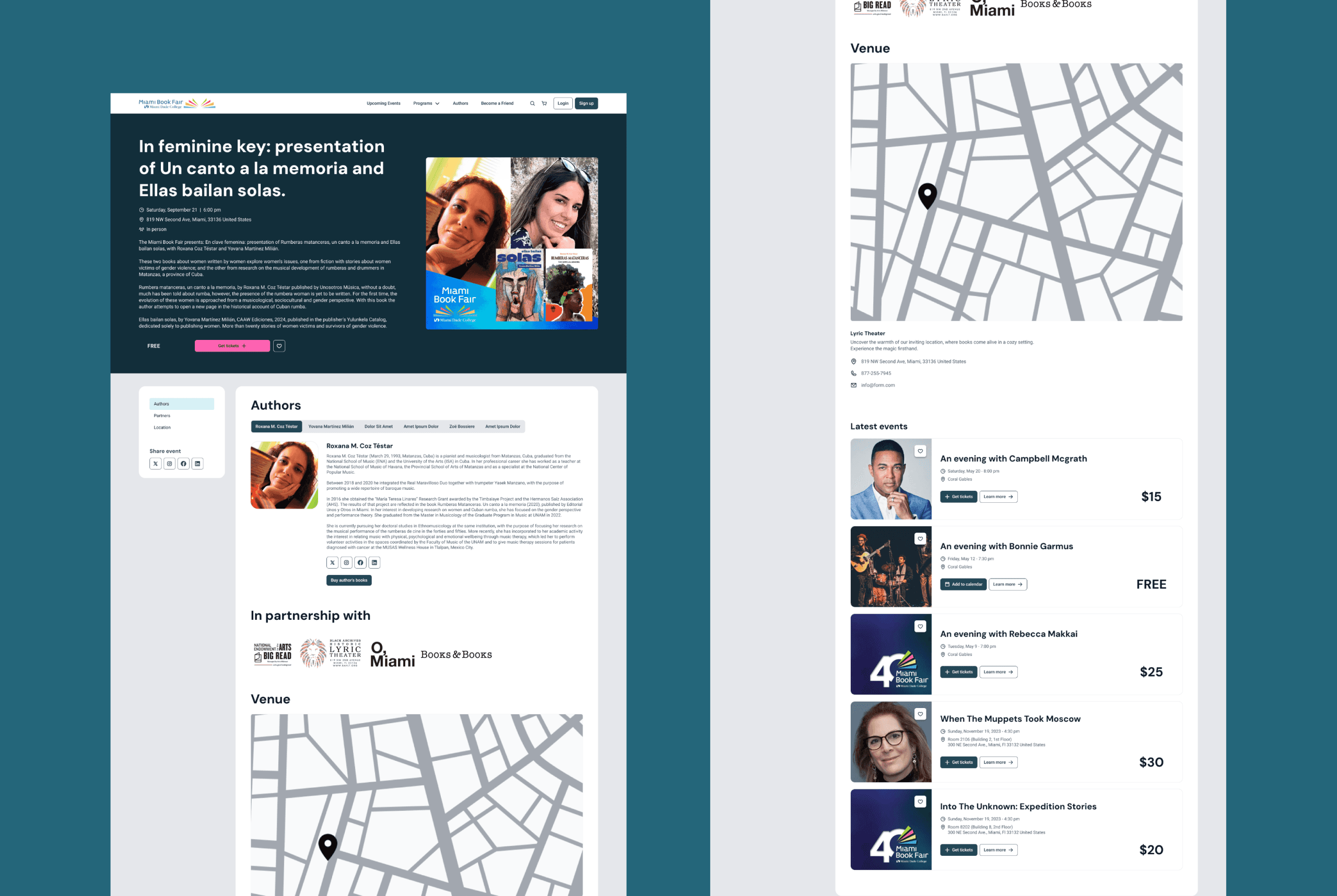Select the Yovana Martínez Milián author tab
Viewport: 1337px width, 896px height.
[x=331, y=426]
